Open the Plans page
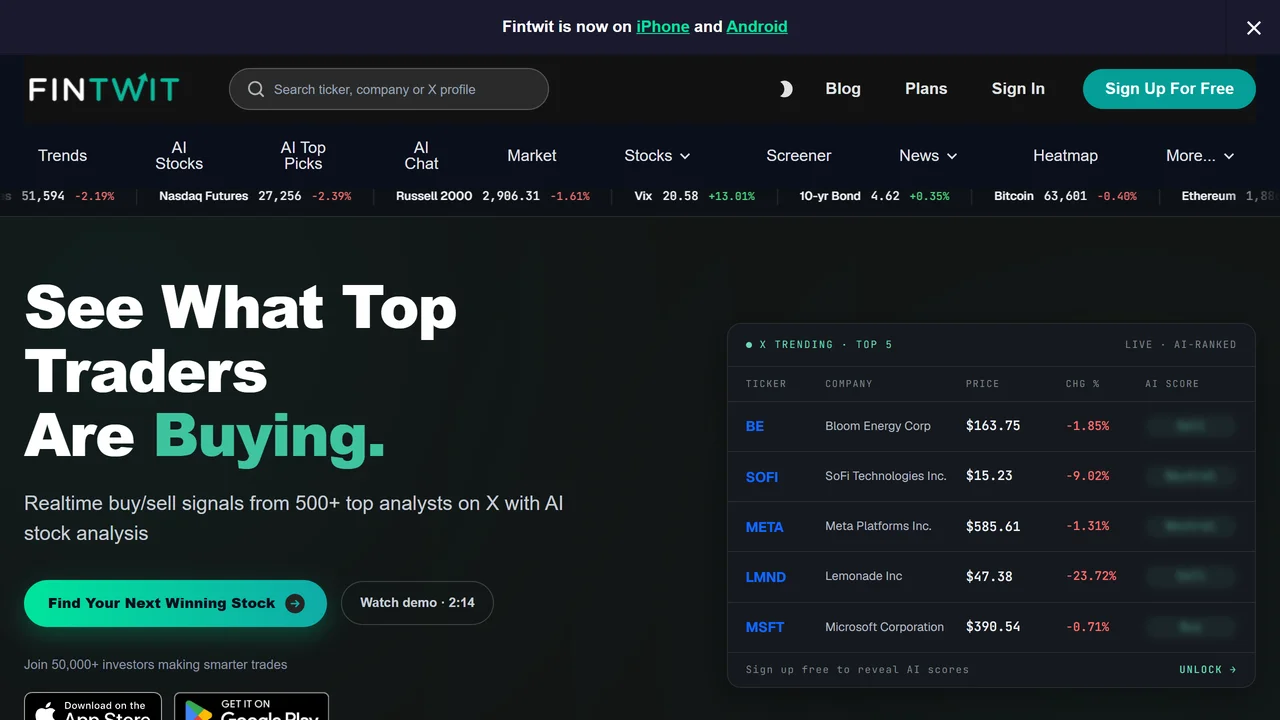The height and width of the screenshot is (720, 1280). tap(926, 88)
